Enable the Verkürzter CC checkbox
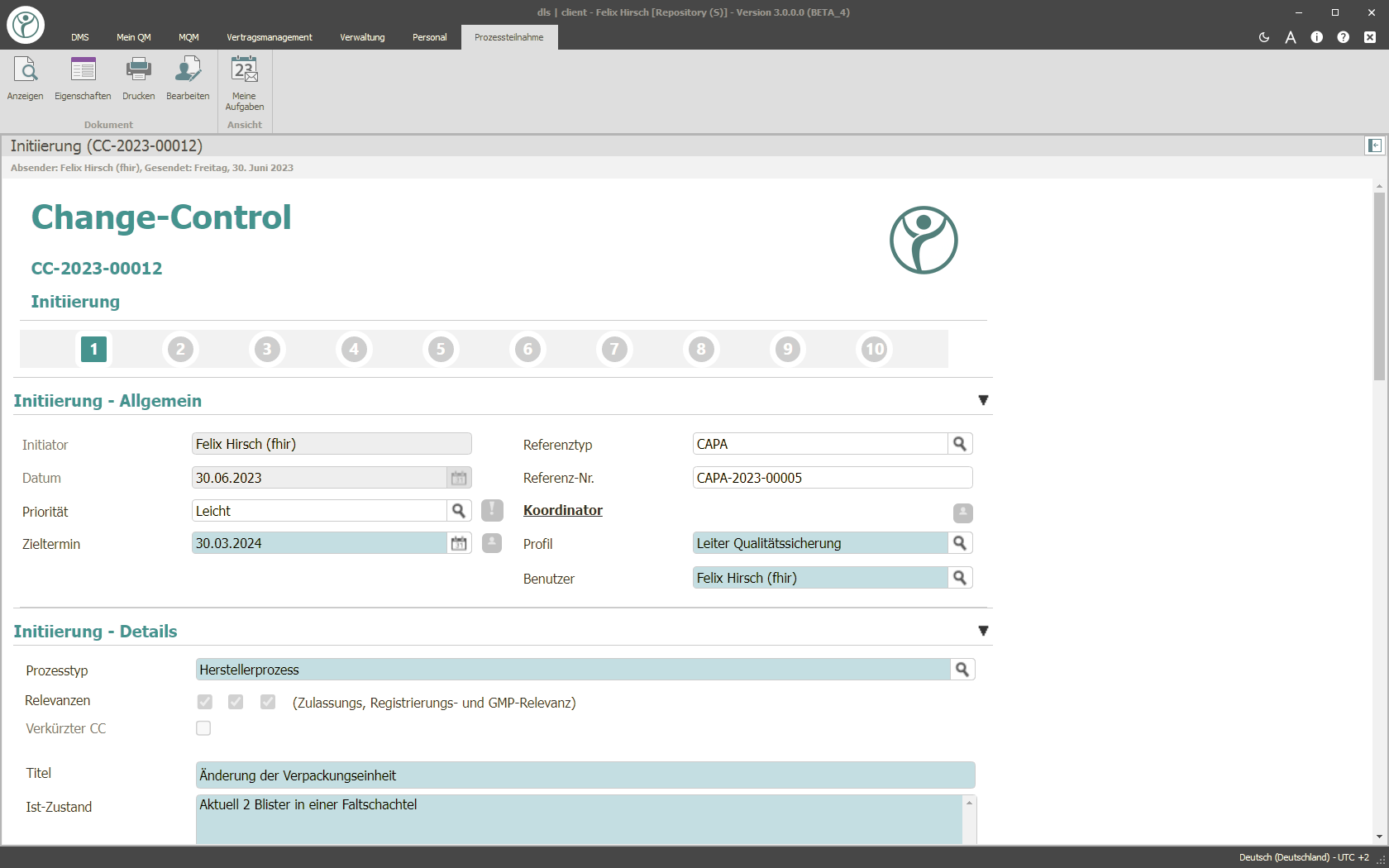The image size is (1389, 868). tap(204, 727)
